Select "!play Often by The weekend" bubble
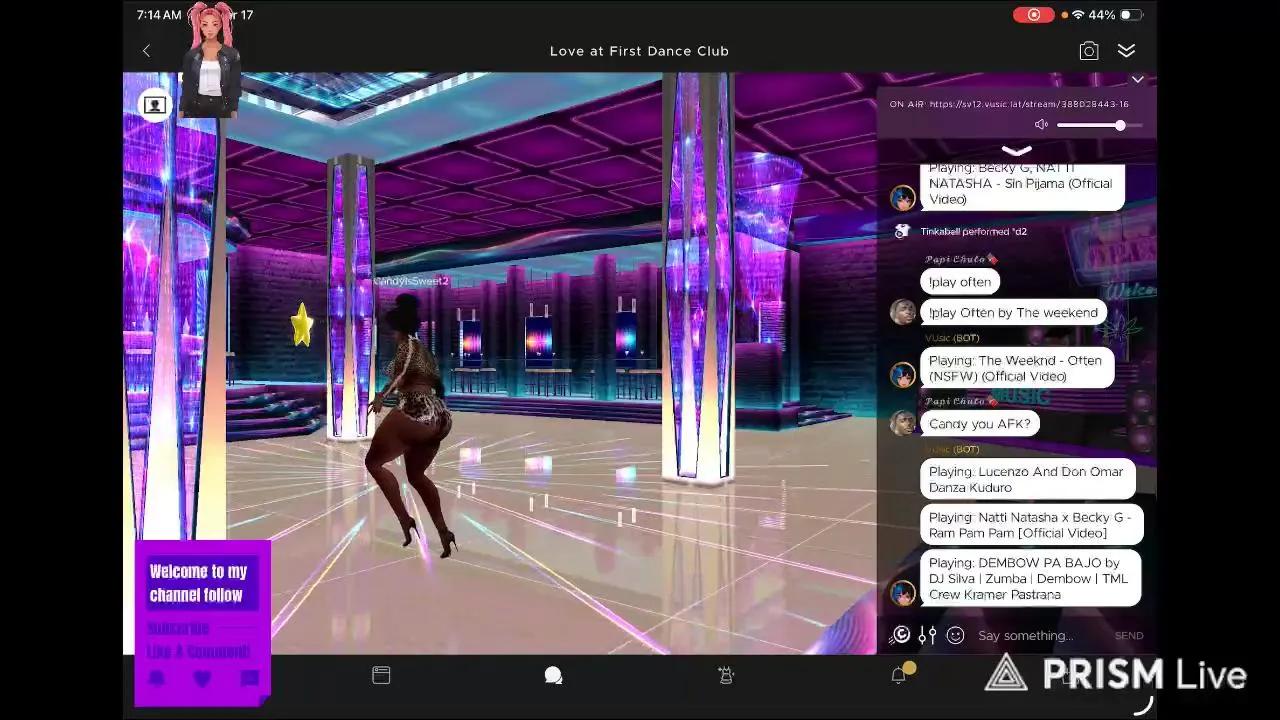 tap(1013, 313)
